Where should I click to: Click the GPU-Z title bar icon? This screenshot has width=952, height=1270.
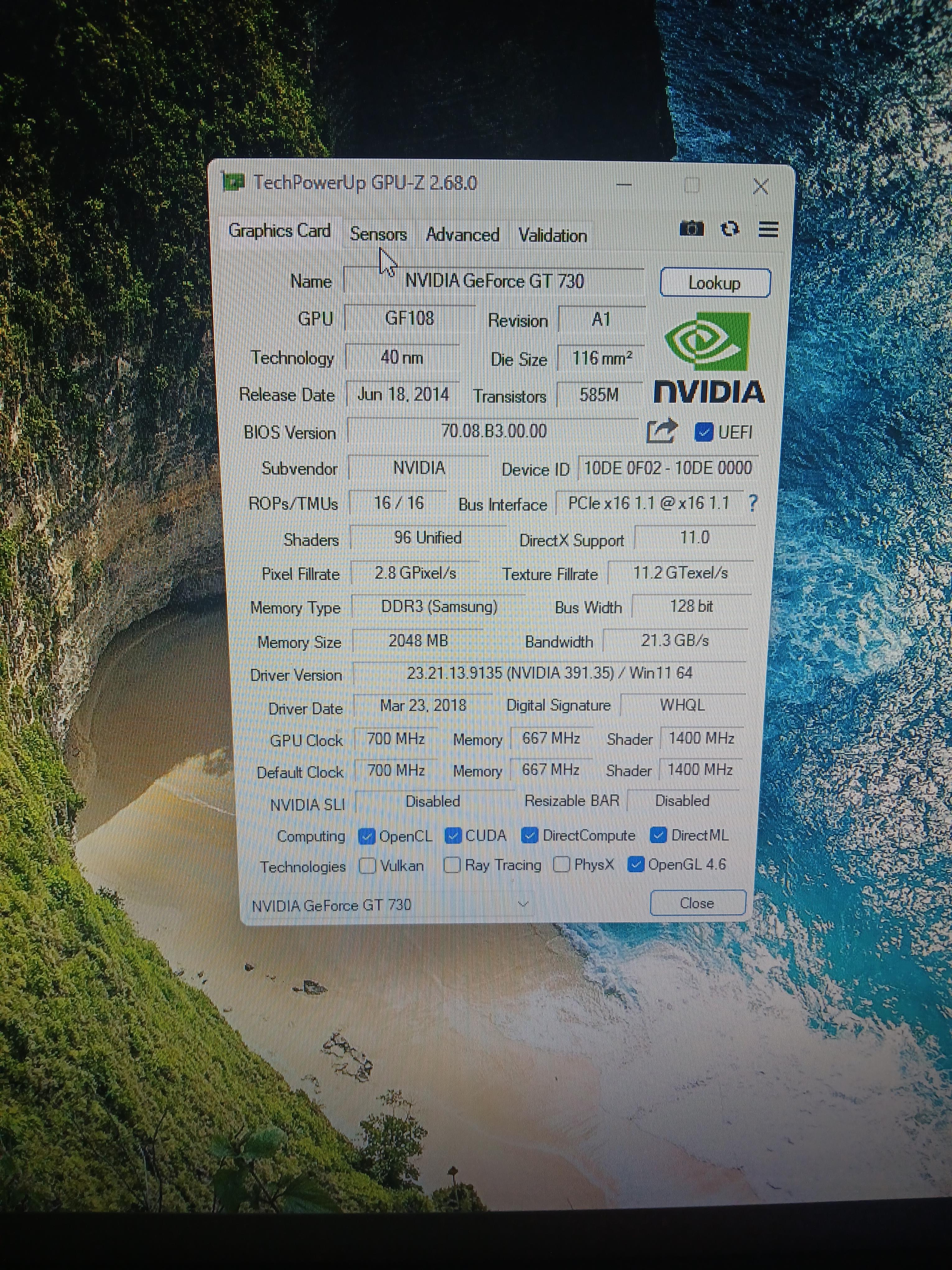click(x=234, y=182)
